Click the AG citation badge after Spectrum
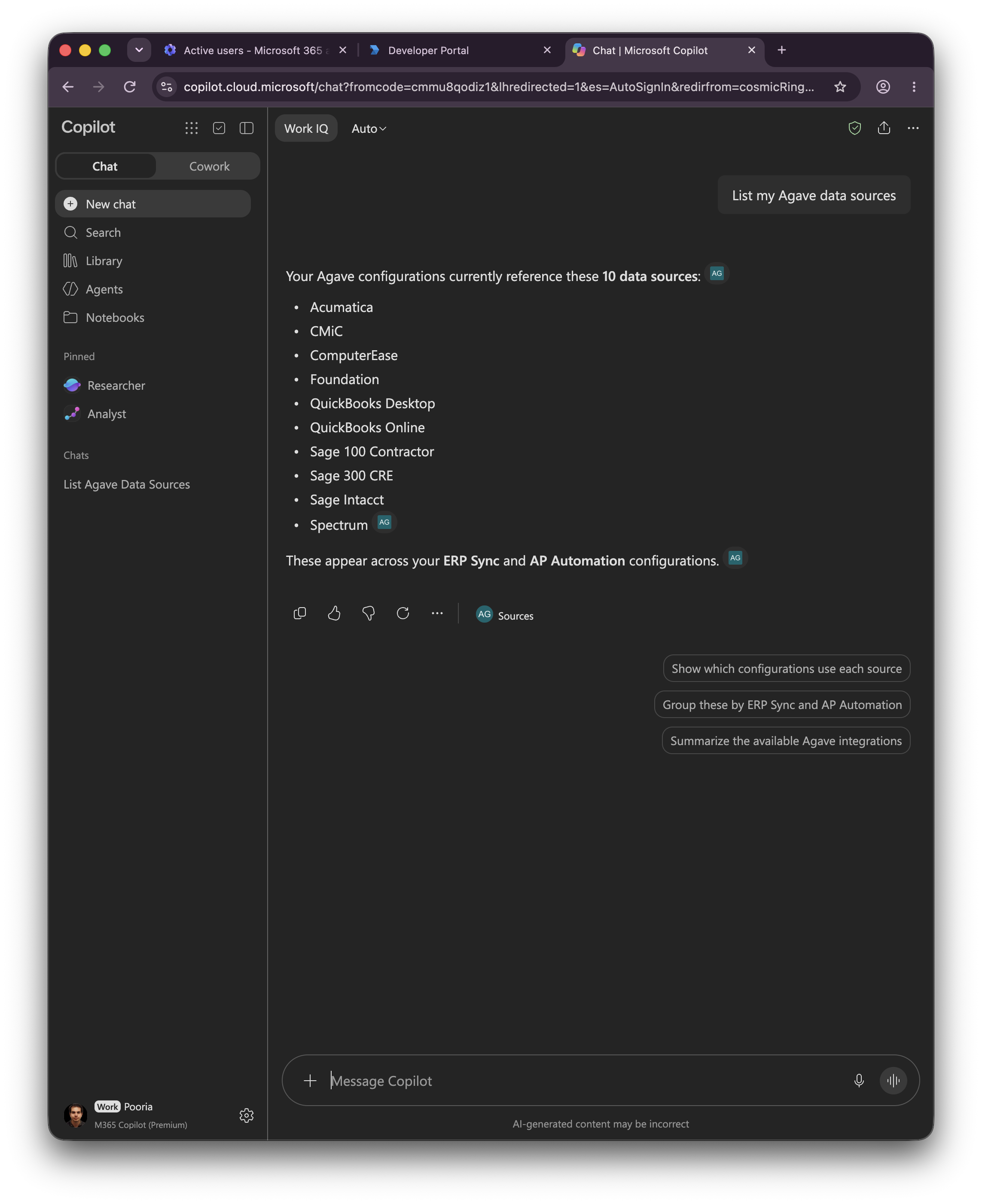 384,522
